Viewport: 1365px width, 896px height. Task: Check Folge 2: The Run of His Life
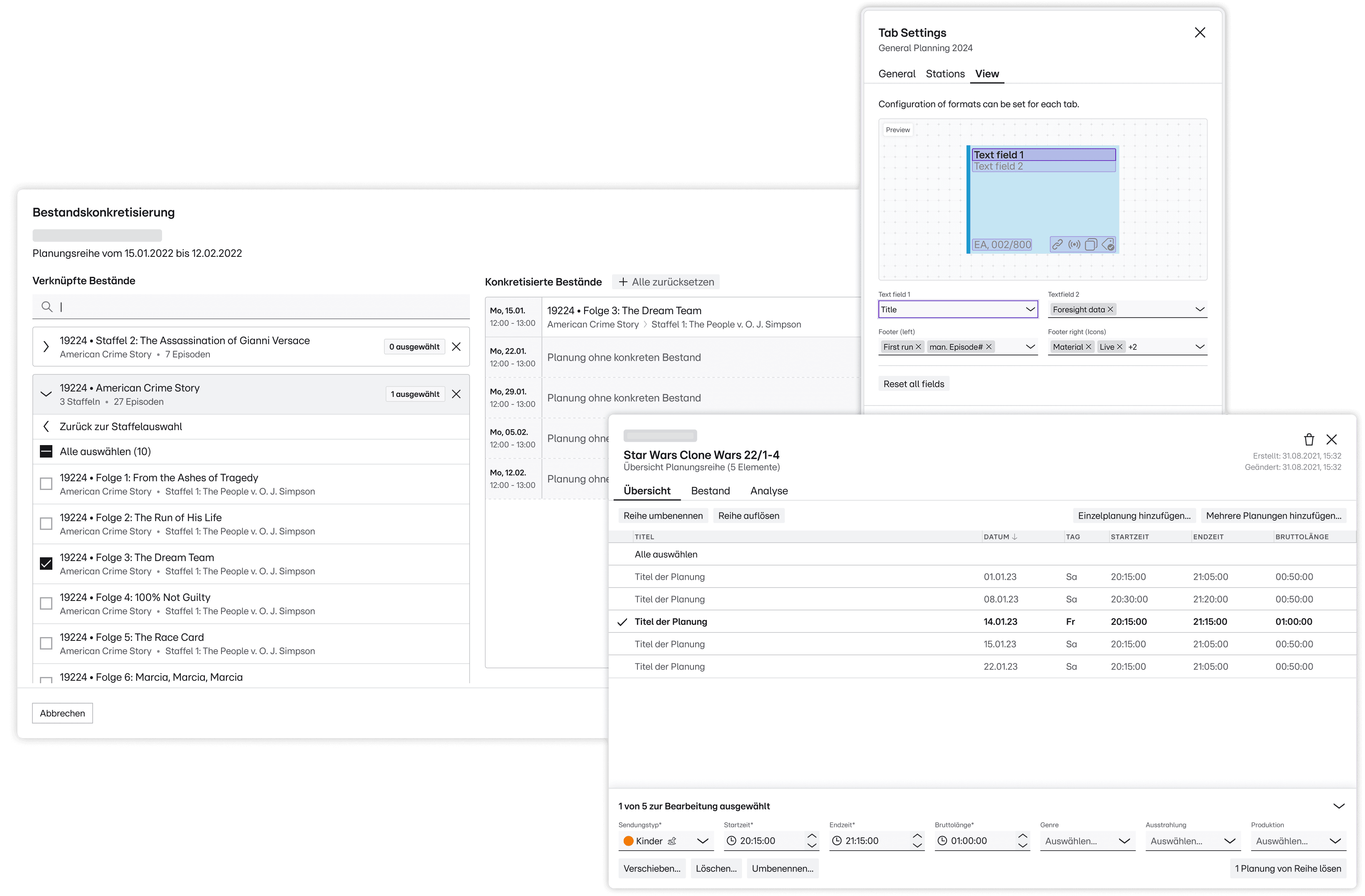(x=46, y=524)
